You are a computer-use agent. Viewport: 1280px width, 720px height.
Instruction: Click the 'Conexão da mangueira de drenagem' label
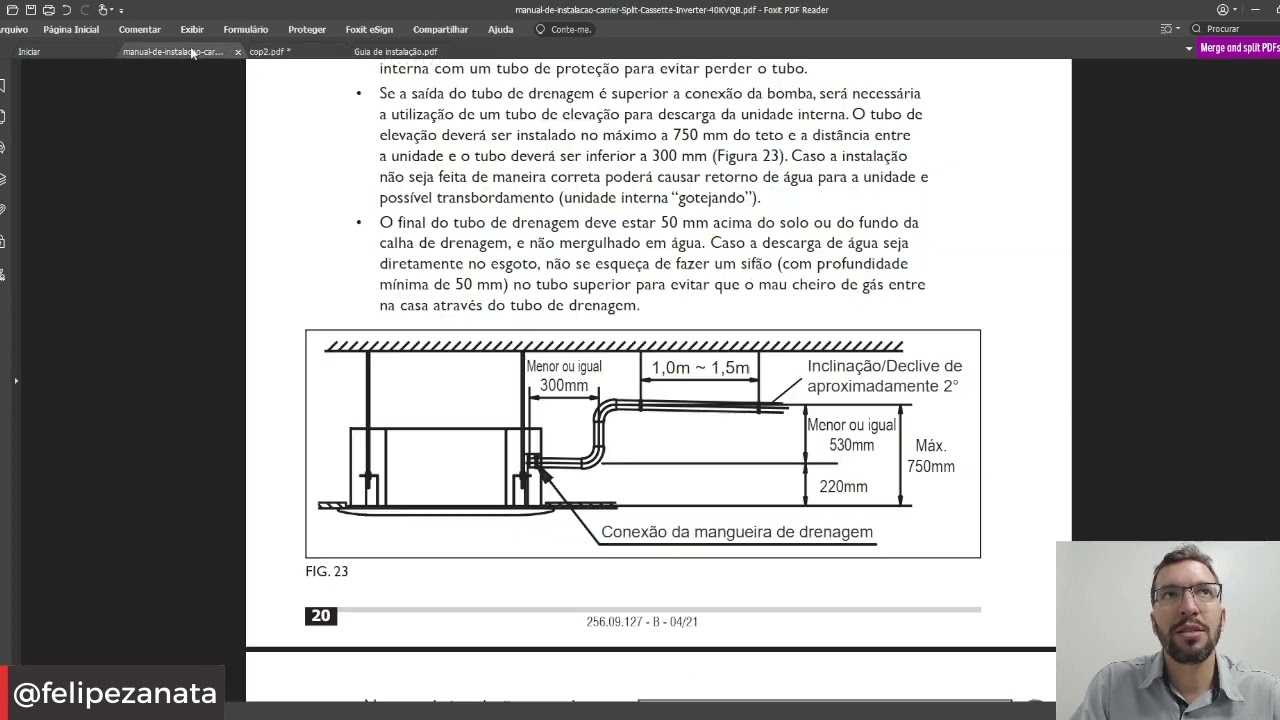click(x=737, y=532)
